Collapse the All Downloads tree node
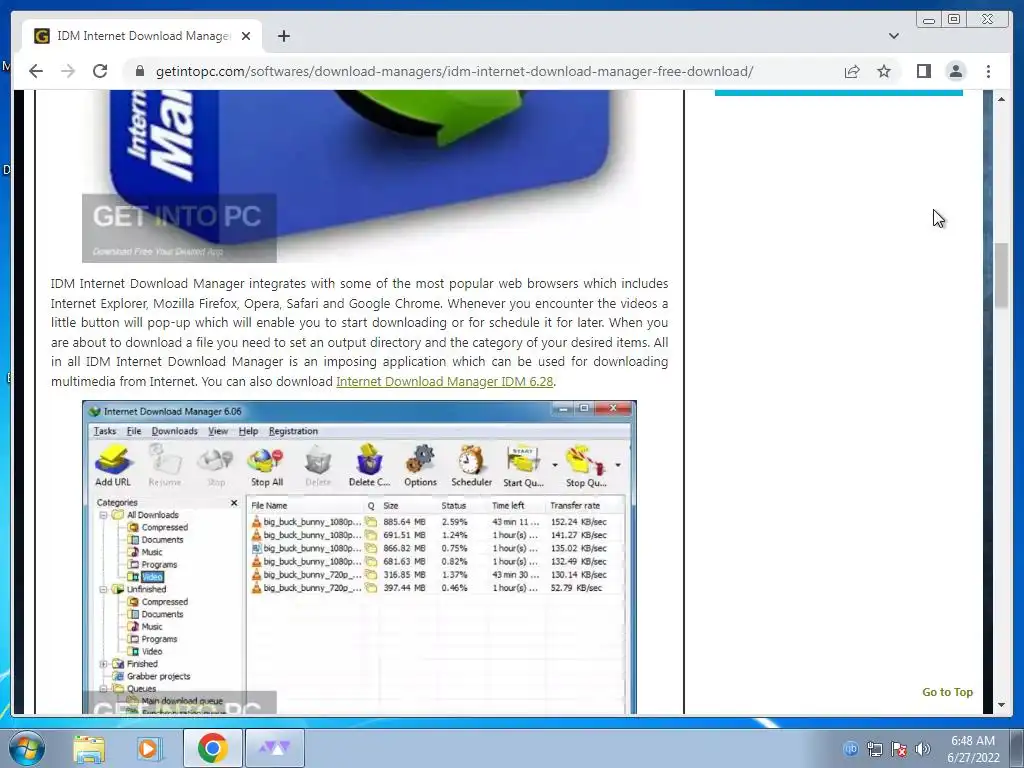 coord(103,515)
